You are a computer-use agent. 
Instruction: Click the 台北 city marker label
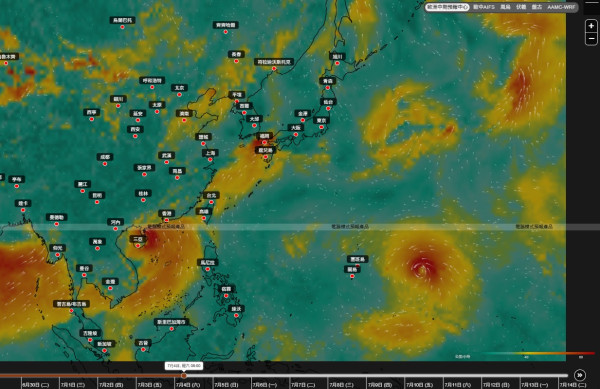point(211,195)
